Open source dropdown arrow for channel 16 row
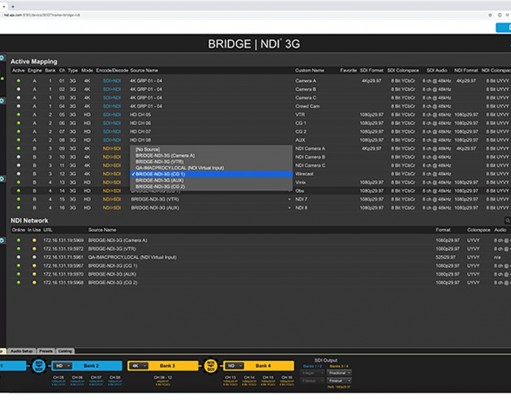The width and height of the screenshot is (511, 400). pos(289,208)
